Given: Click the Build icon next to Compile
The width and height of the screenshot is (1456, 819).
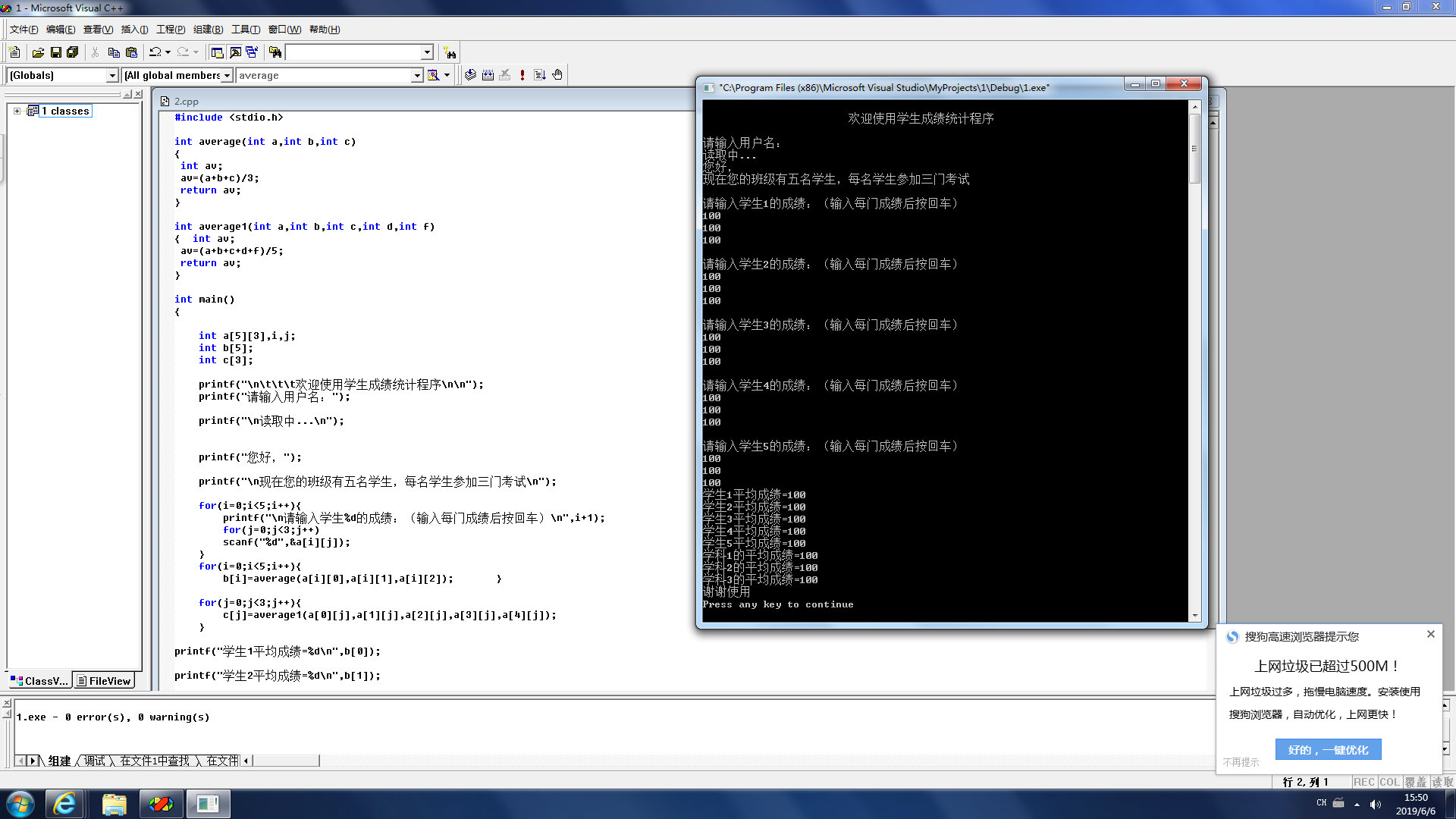Looking at the screenshot, I should pyautogui.click(x=488, y=75).
